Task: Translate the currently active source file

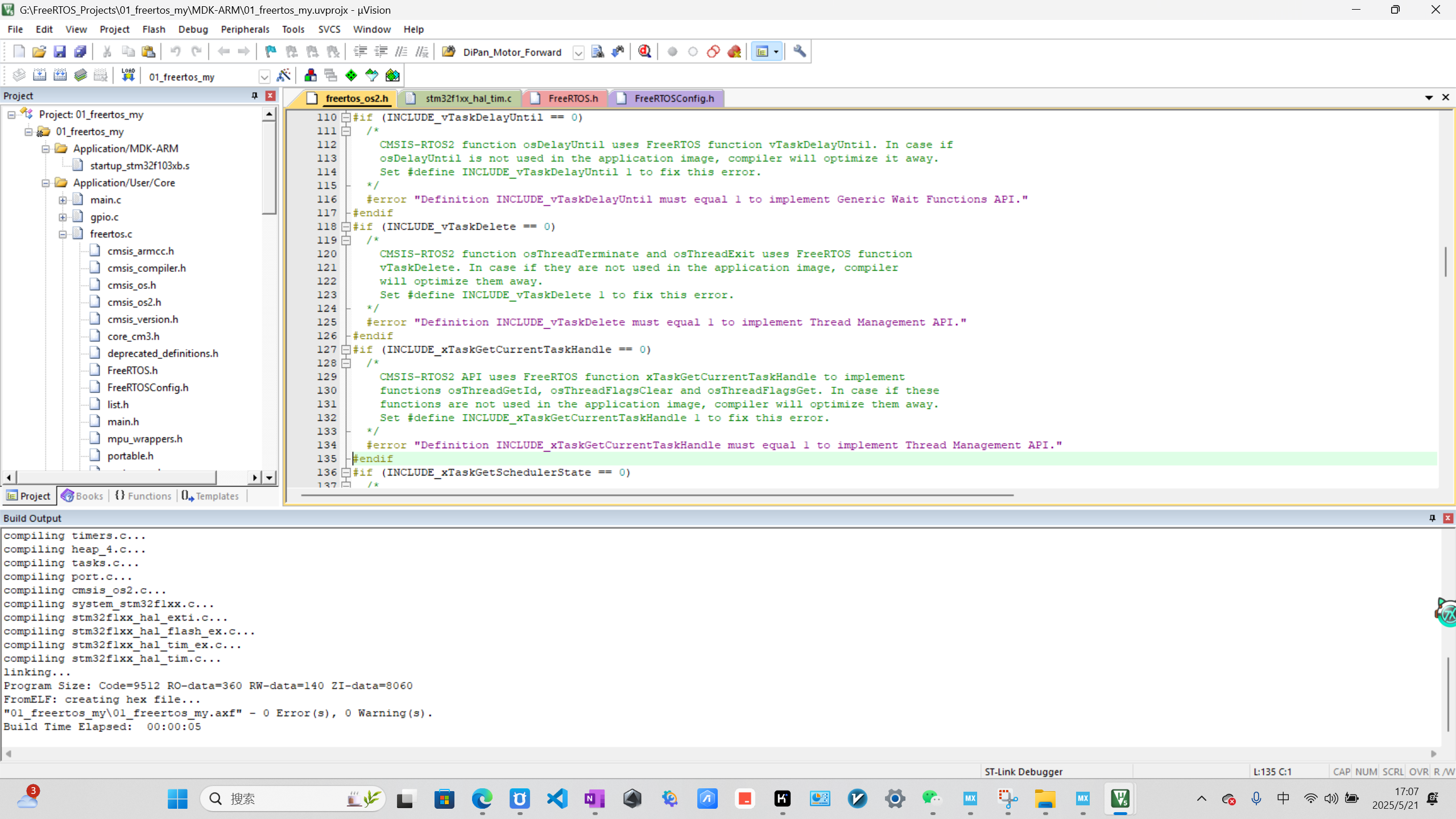Action: click(x=18, y=75)
